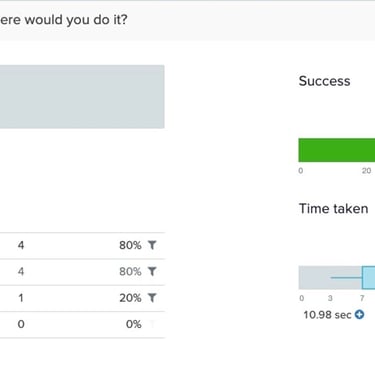Viewport: 375px width, 366px height.
Task: Select the Time taken heading
Action: click(333, 209)
